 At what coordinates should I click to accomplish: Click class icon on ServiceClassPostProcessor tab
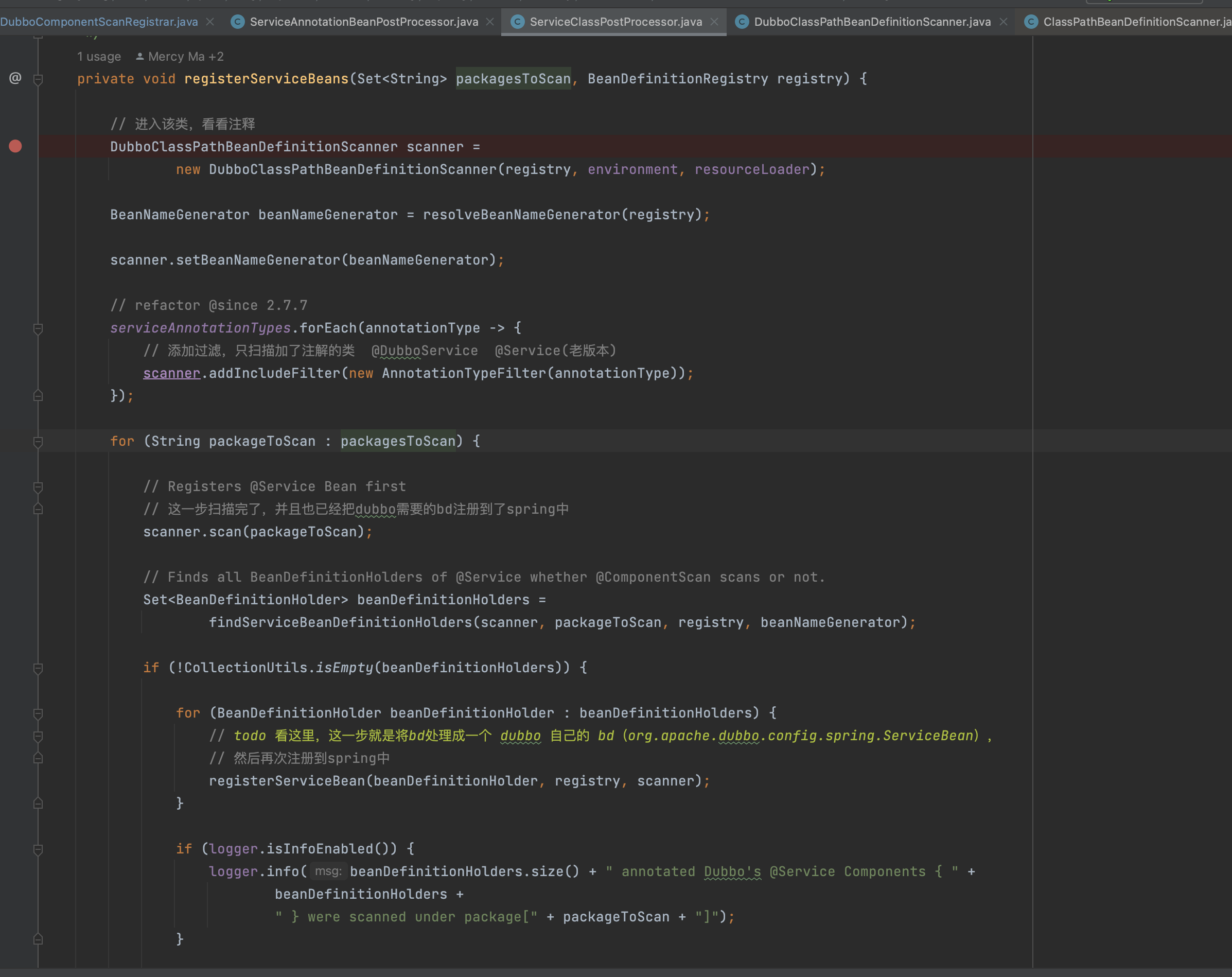pyautogui.click(x=517, y=22)
